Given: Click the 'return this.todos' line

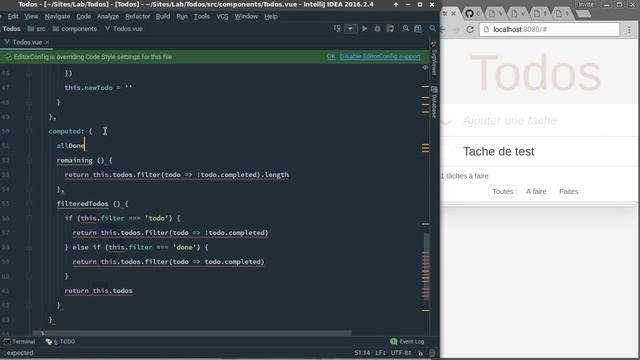Looking at the screenshot, I should point(98,291).
